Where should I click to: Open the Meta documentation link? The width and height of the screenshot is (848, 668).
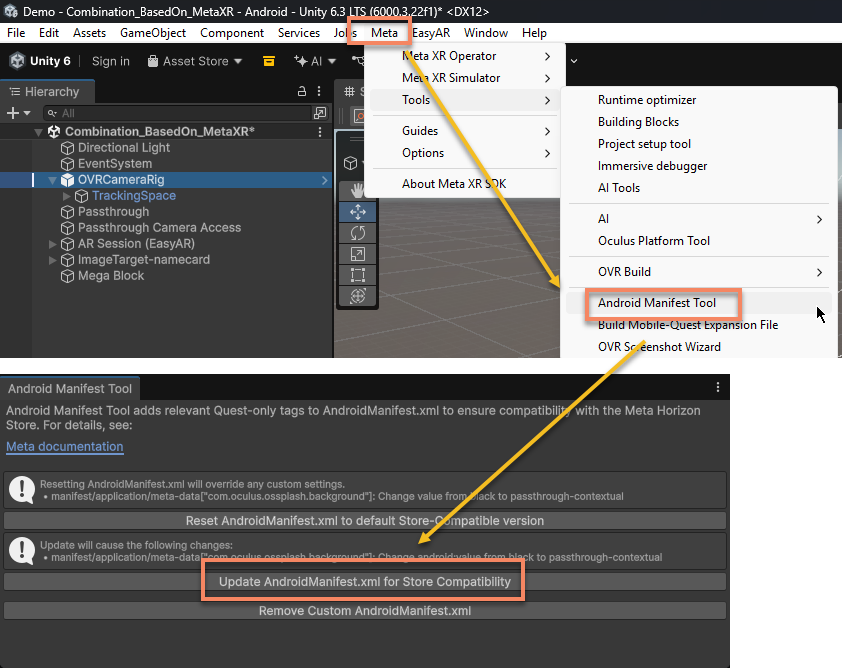coord(65,447)
